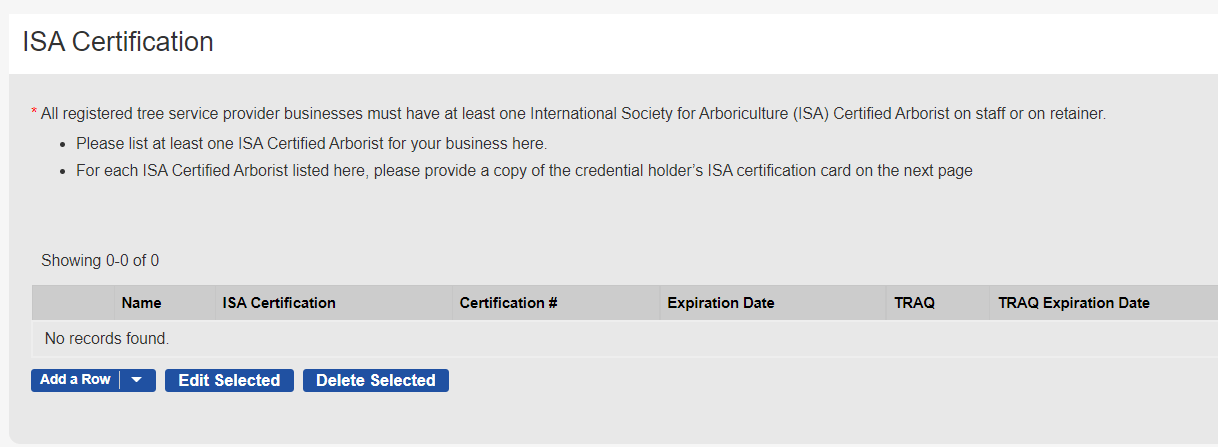The height and width of the screenshot is (447, 1218).
Task: Sort by Expiration Date column header
Action: click(720, 303)
